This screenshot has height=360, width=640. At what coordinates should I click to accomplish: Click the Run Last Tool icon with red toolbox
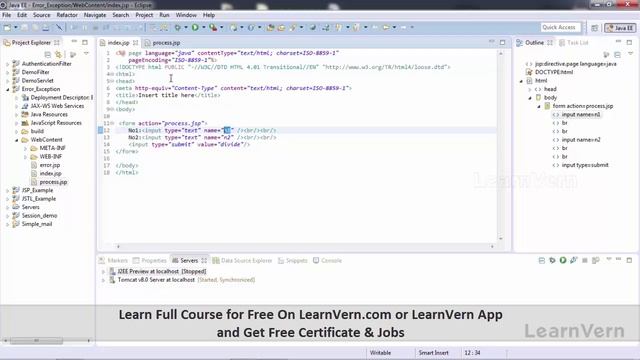[213, 27]
